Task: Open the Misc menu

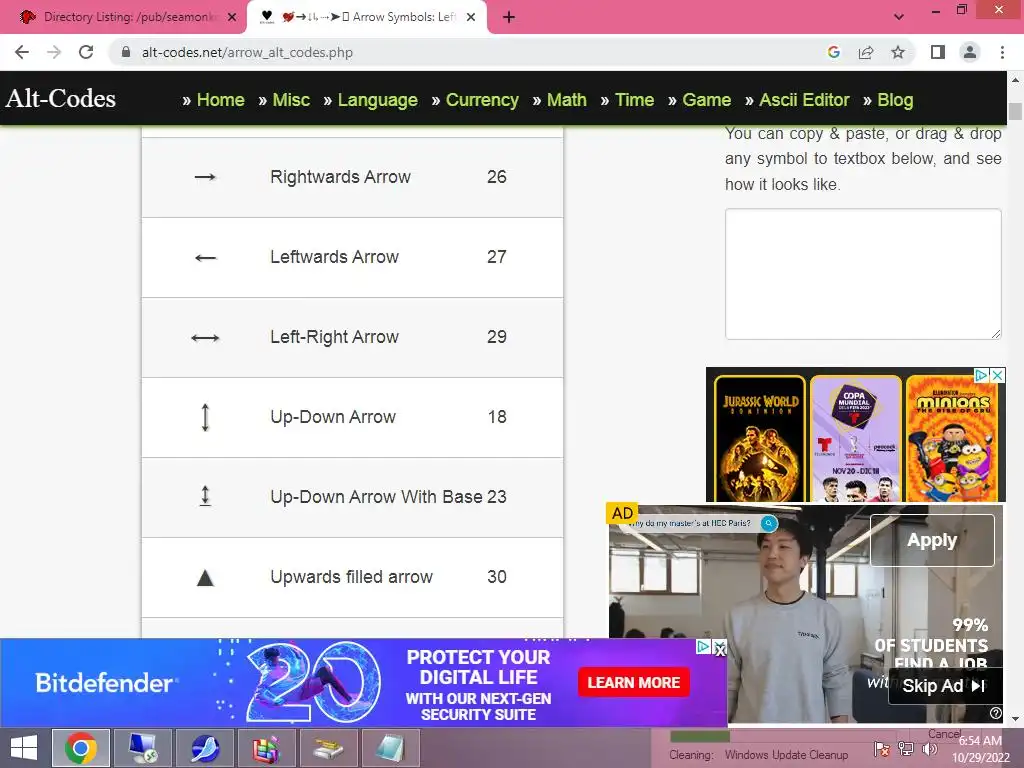Action: [x=291, y=100]
